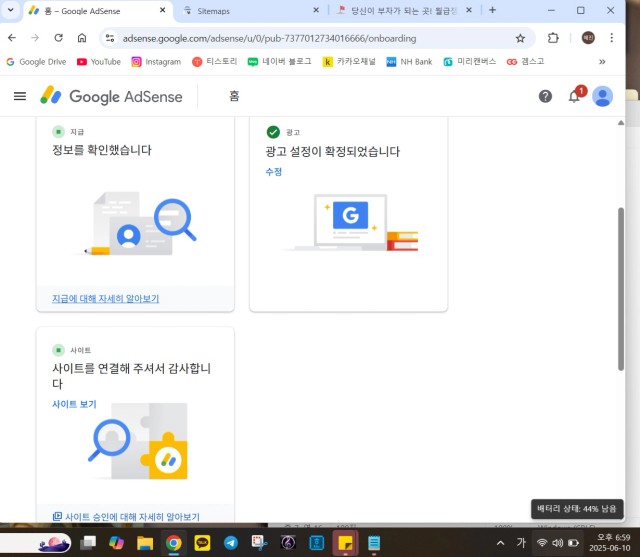Open the Chrome extensions puzzle icon
Image resolution: width=640 pixels, height=557 pixels.
[553, 38]
